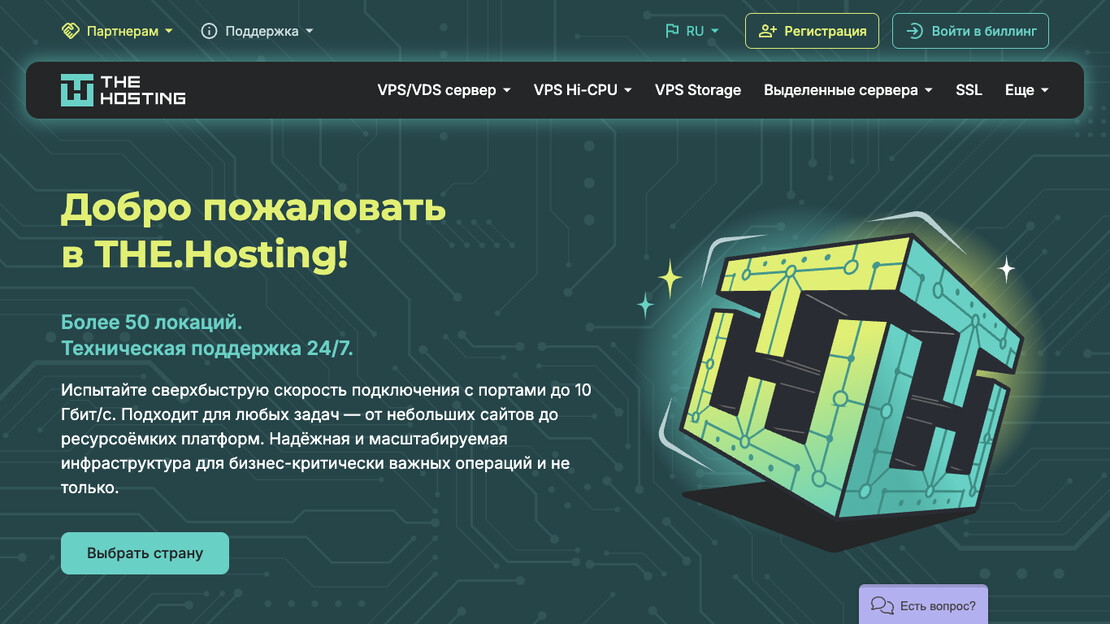
Task: Click the info circle icon beside Поддержка
Action: [209, 31]
